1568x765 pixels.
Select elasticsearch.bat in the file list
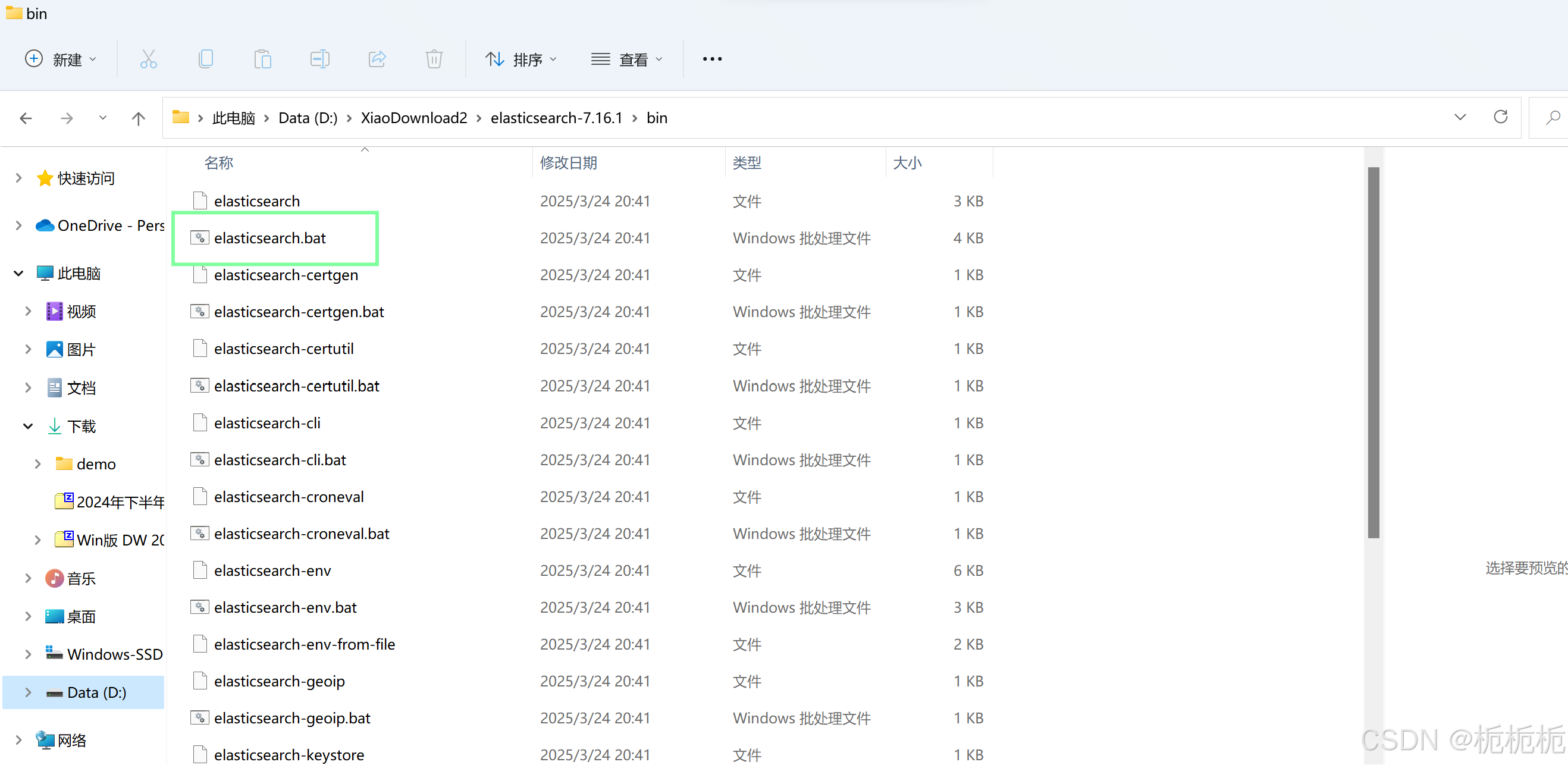coord(270,238)
